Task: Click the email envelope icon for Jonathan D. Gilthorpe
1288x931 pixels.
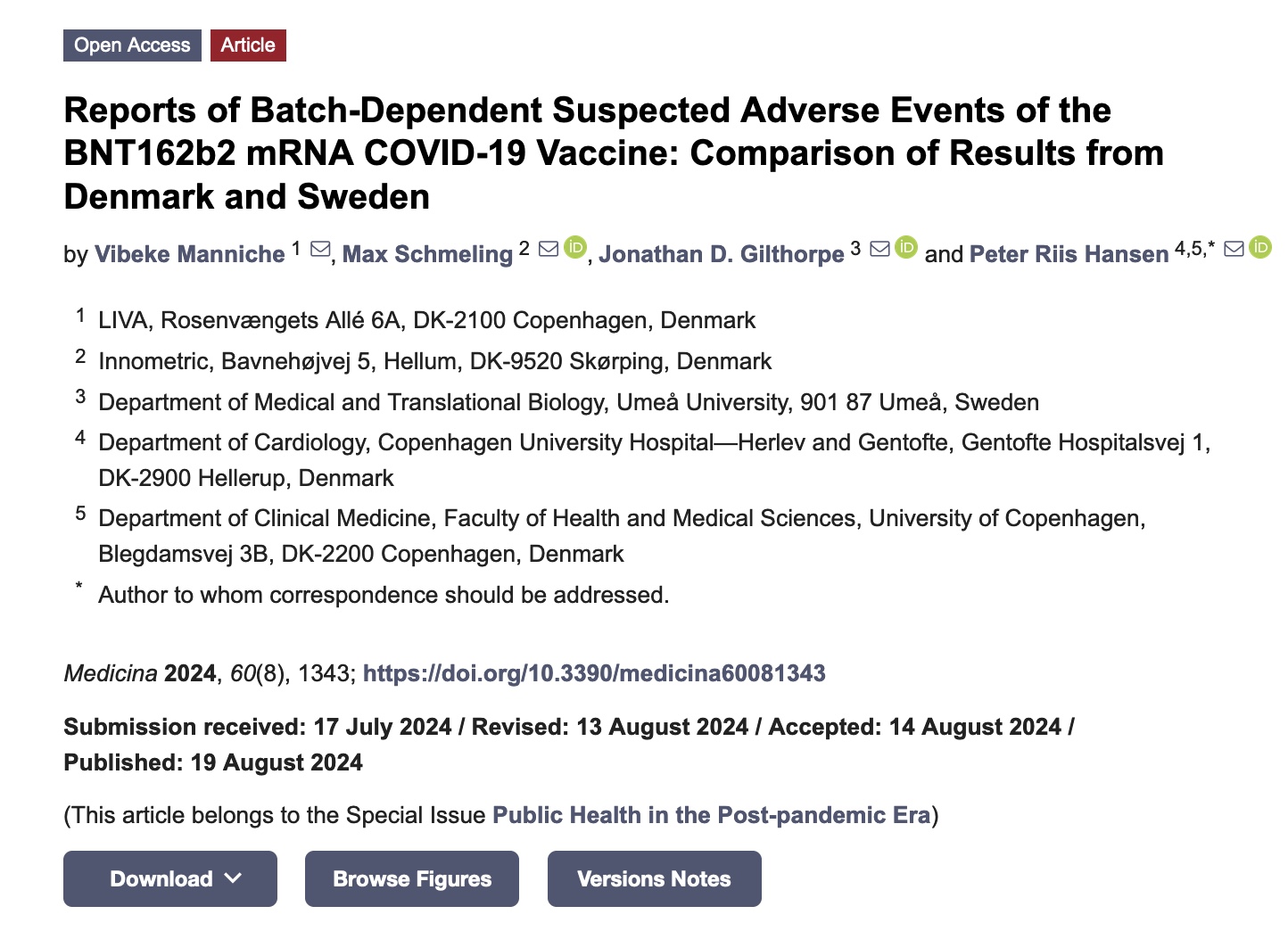Action: click(x=879, y=249)
